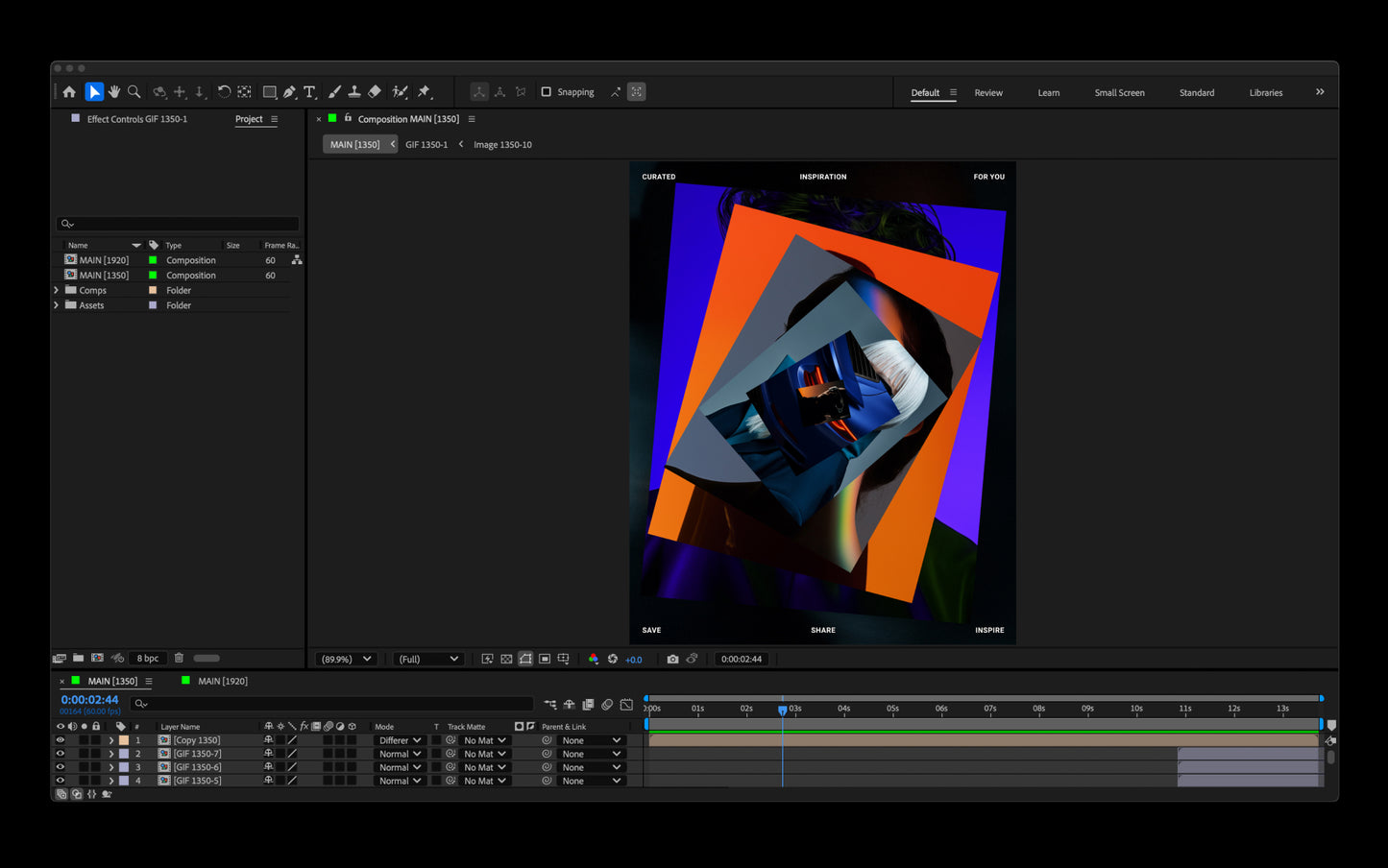Click the Reset Exposure aperture icon
The image size is (1388, 868).
[613, 659]
